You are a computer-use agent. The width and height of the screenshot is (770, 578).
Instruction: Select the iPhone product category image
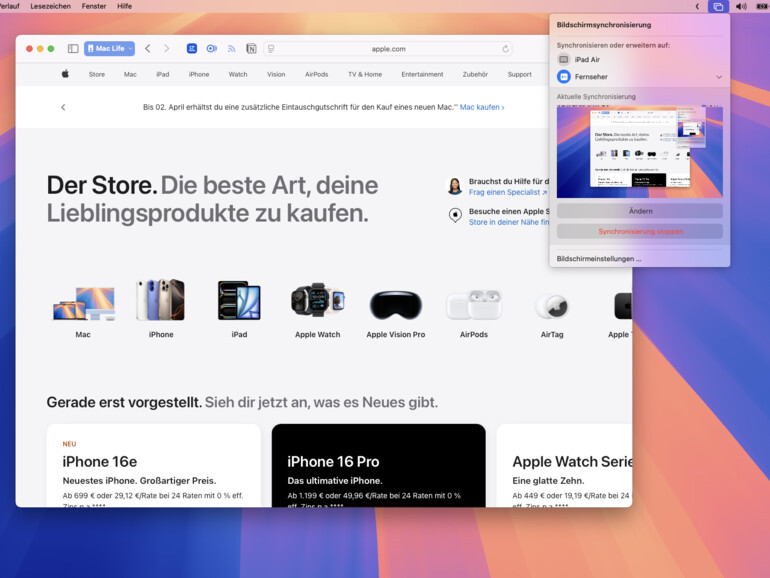pyautogui.click(x=161, y=300)
